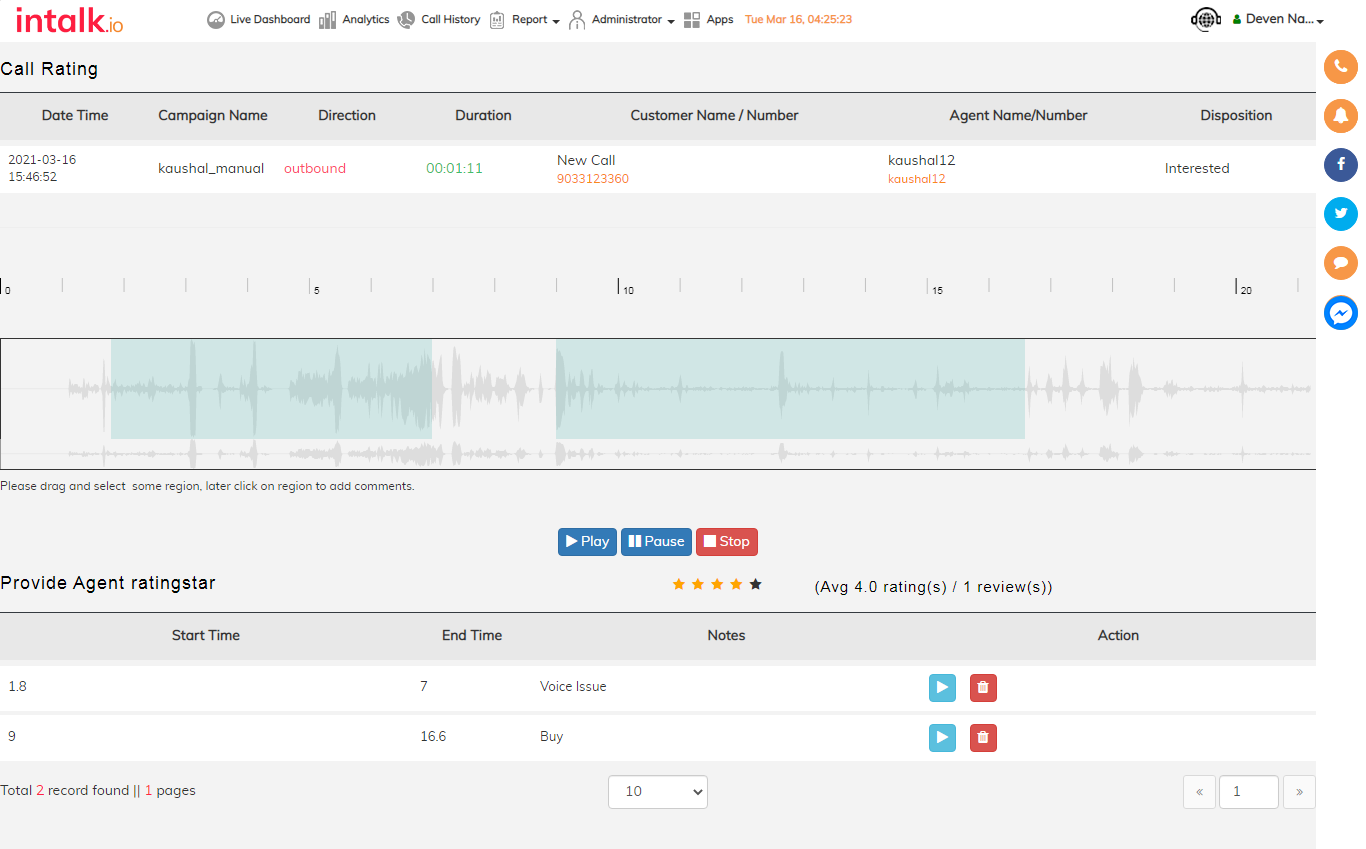Click the End Time column header

(x=472, y=635)
